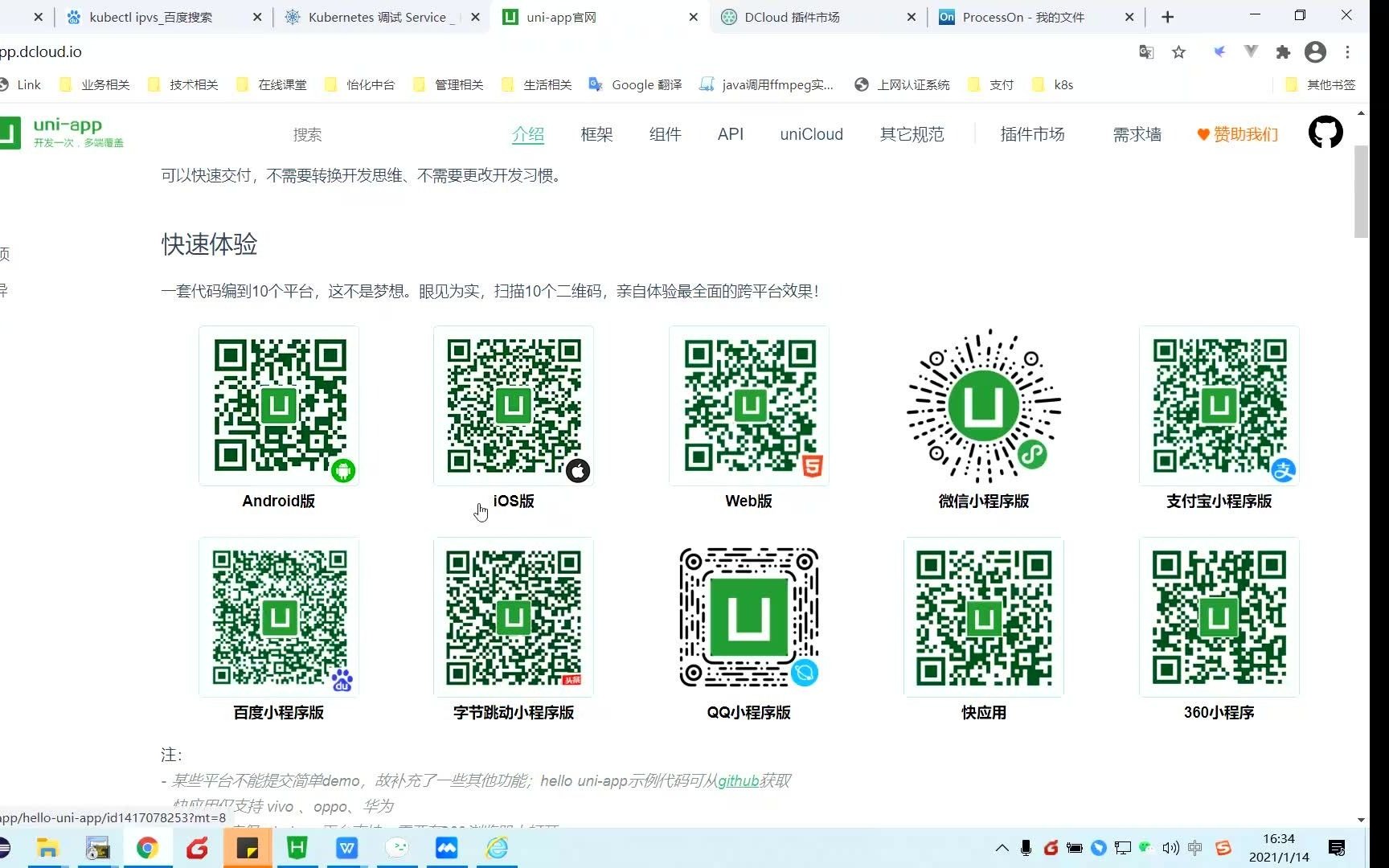Open the 业务相关 bookmark folder
Viewport: 1389px width, 868px height.
(x=95, y=84)
